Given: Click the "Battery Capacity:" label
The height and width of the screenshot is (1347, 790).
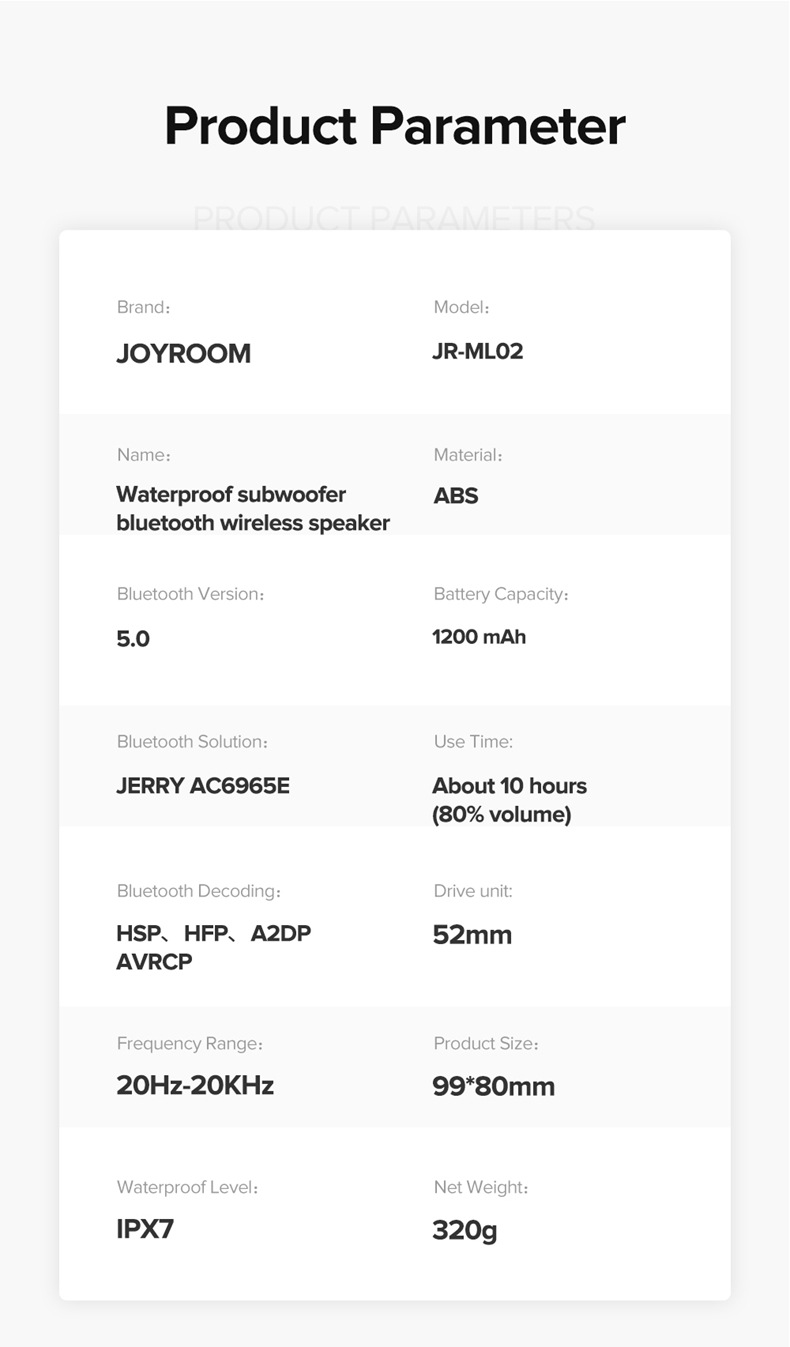Looking at the screenshot, I should [500, 594].
